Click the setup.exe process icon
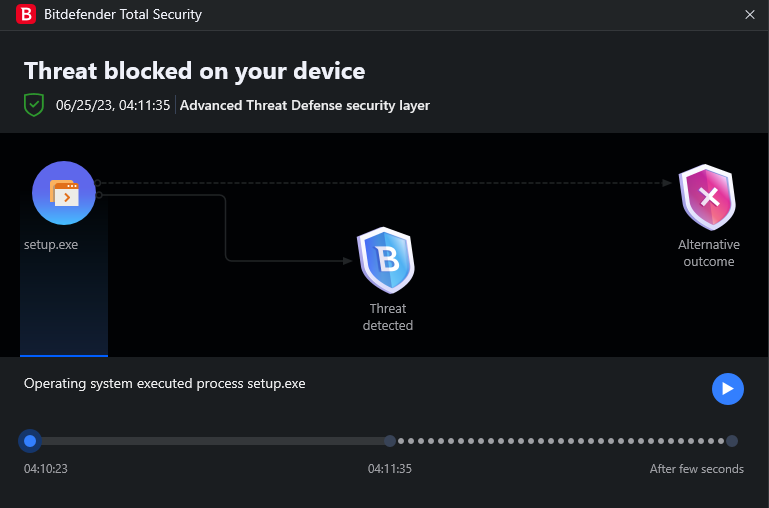Viewport: 769px width, 508px height. pyautogui.click(x=64, y=194)
